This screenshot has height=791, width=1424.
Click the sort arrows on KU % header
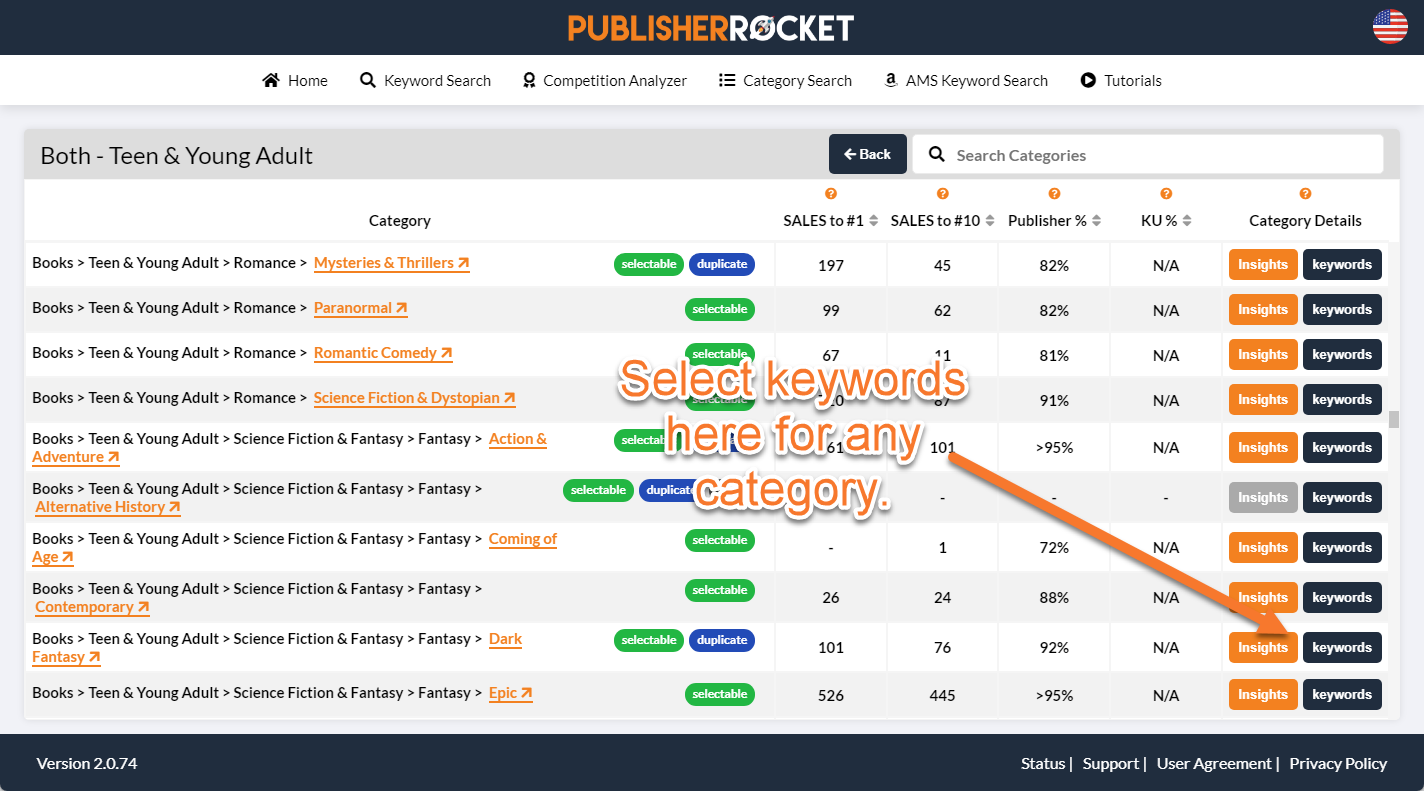[x=1186, y=220]
